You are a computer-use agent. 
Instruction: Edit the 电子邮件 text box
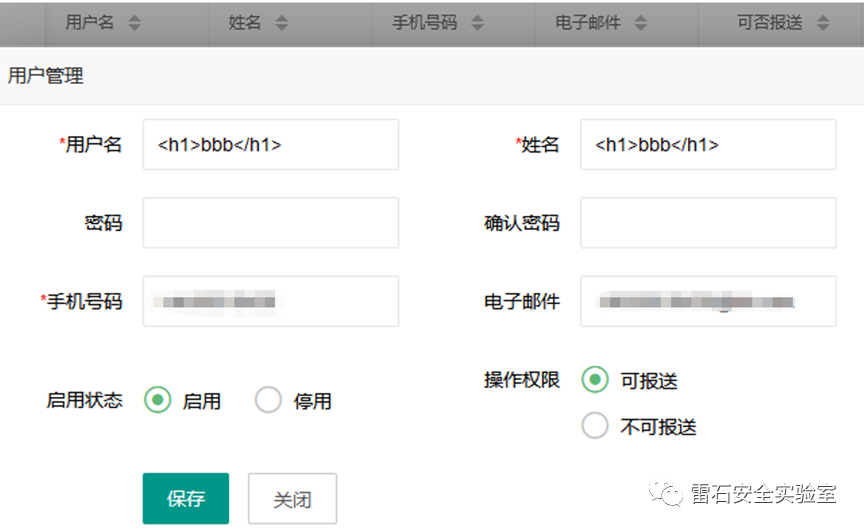pyautogui.click(x=707, y=301)
